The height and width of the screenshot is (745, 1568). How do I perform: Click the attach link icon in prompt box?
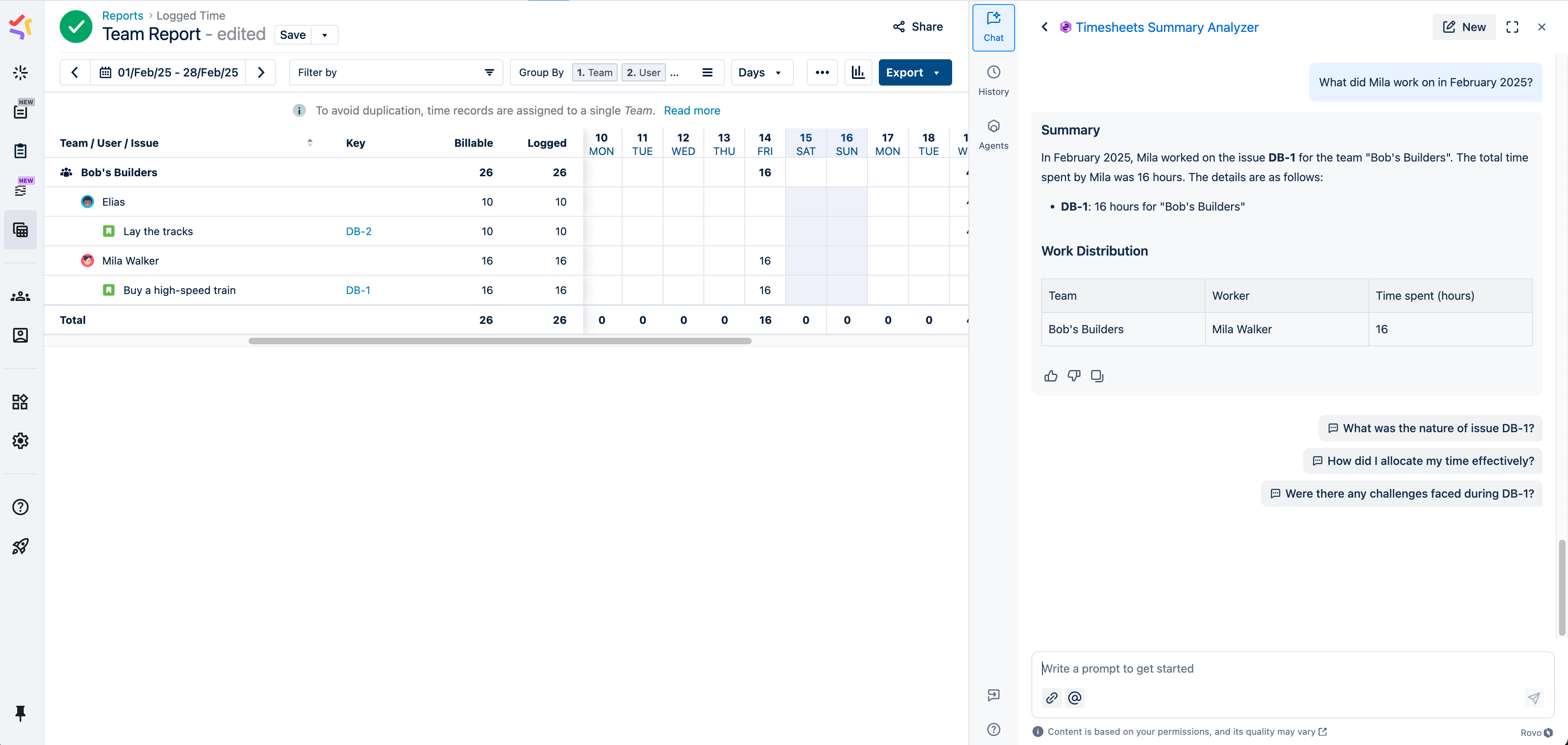click(x=1052, y=698)
